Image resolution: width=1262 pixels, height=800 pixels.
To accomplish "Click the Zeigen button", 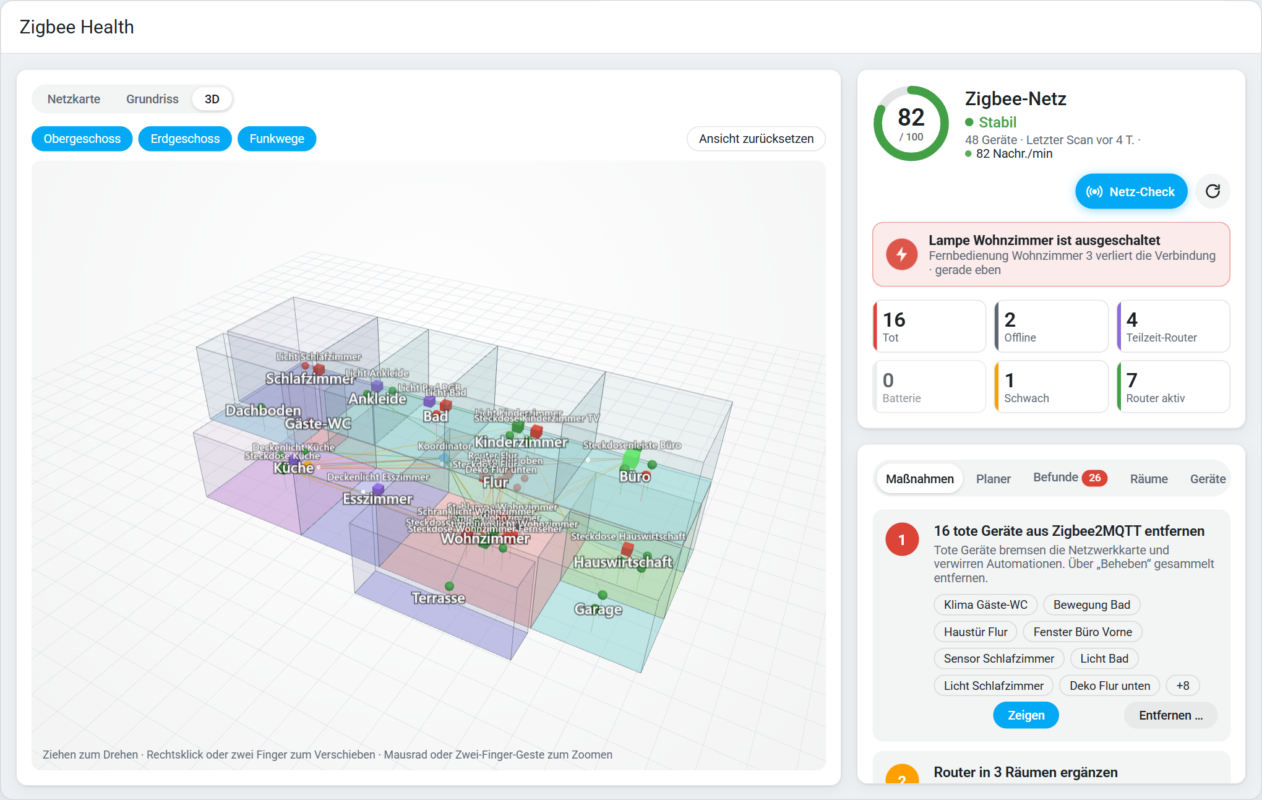I will (1026, 715).
